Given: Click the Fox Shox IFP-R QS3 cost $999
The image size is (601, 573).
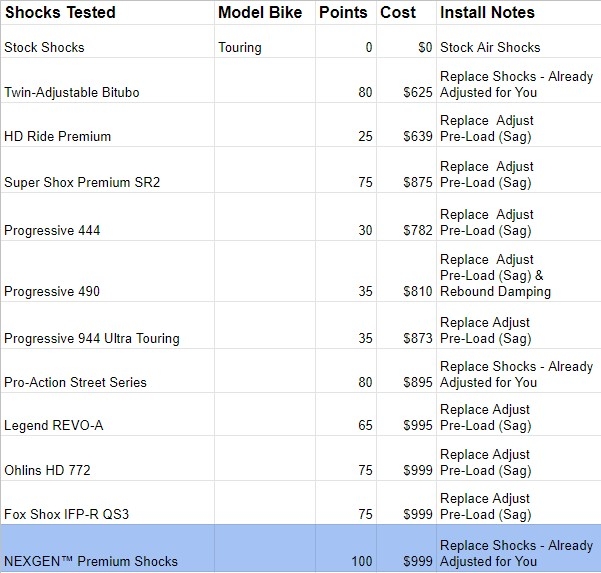Looking at the screenshot, I should pos(406,503).
